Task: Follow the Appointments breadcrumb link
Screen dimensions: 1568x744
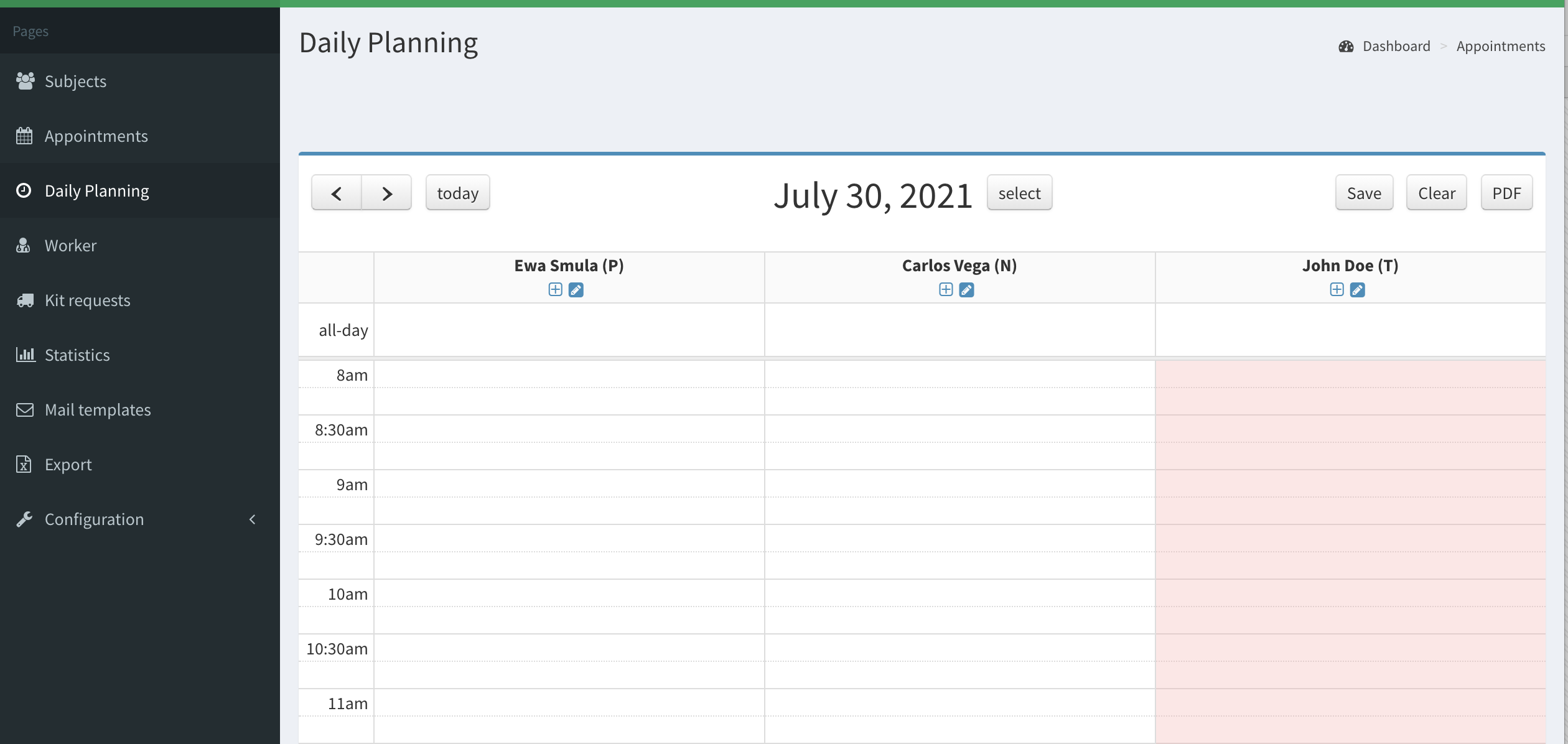Action: click(x=1500, y=47)
